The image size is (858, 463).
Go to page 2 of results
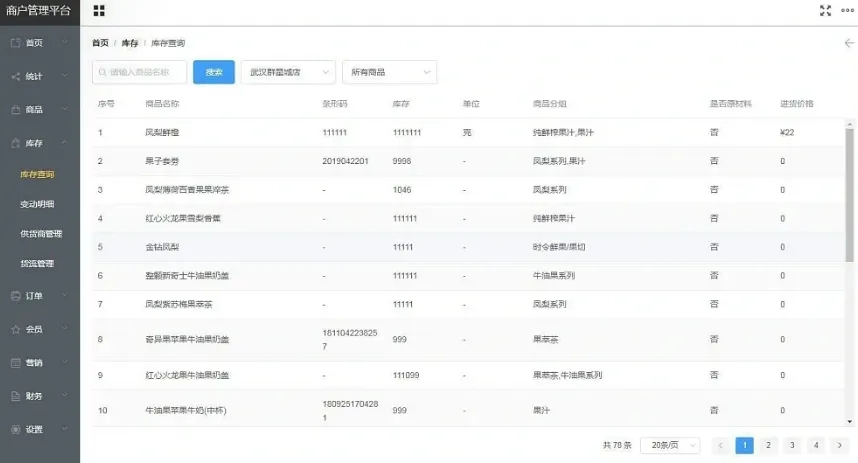(x=768, y=445)
